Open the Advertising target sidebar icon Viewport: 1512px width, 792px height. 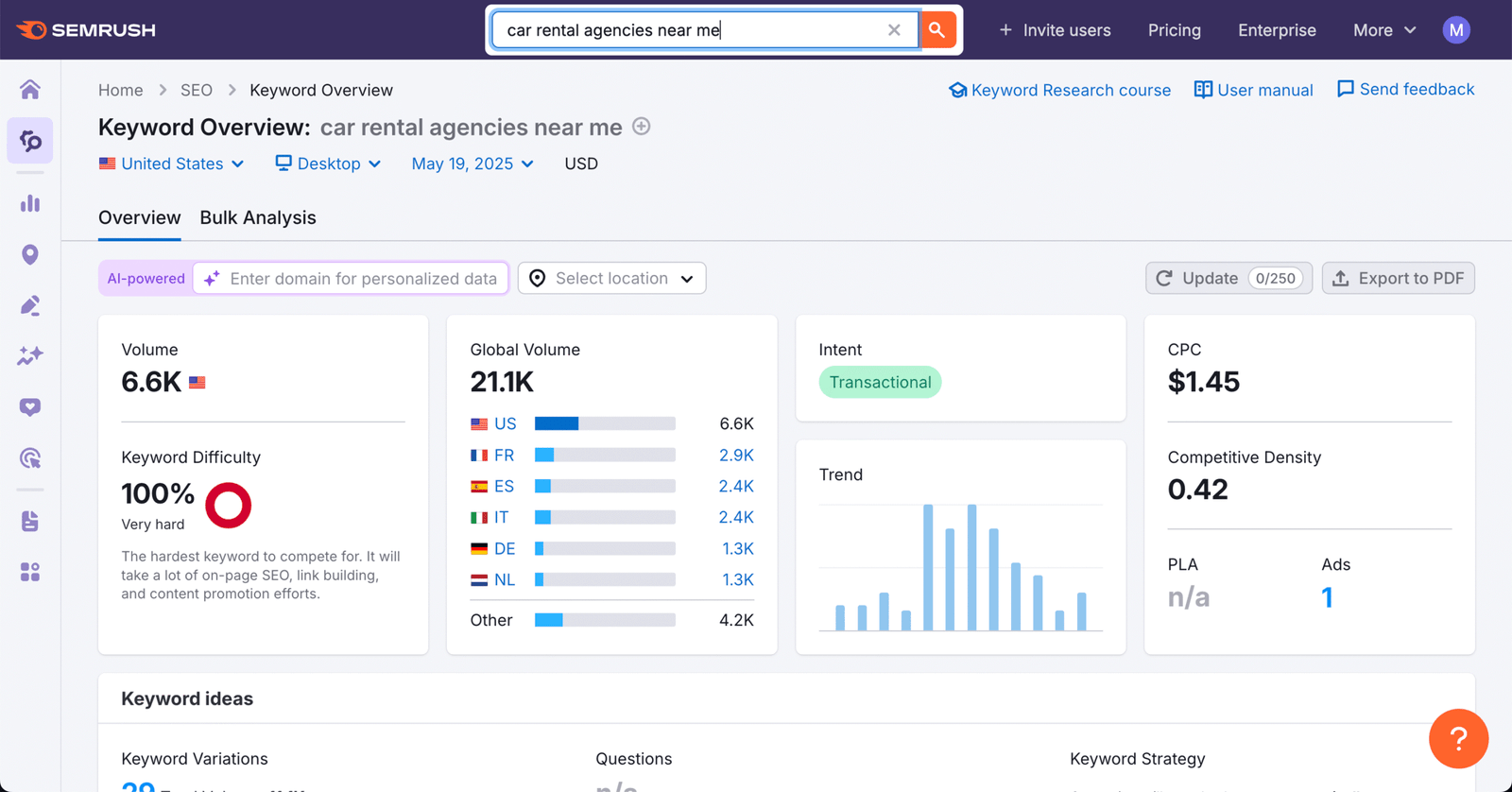click(x=30, y=458)
